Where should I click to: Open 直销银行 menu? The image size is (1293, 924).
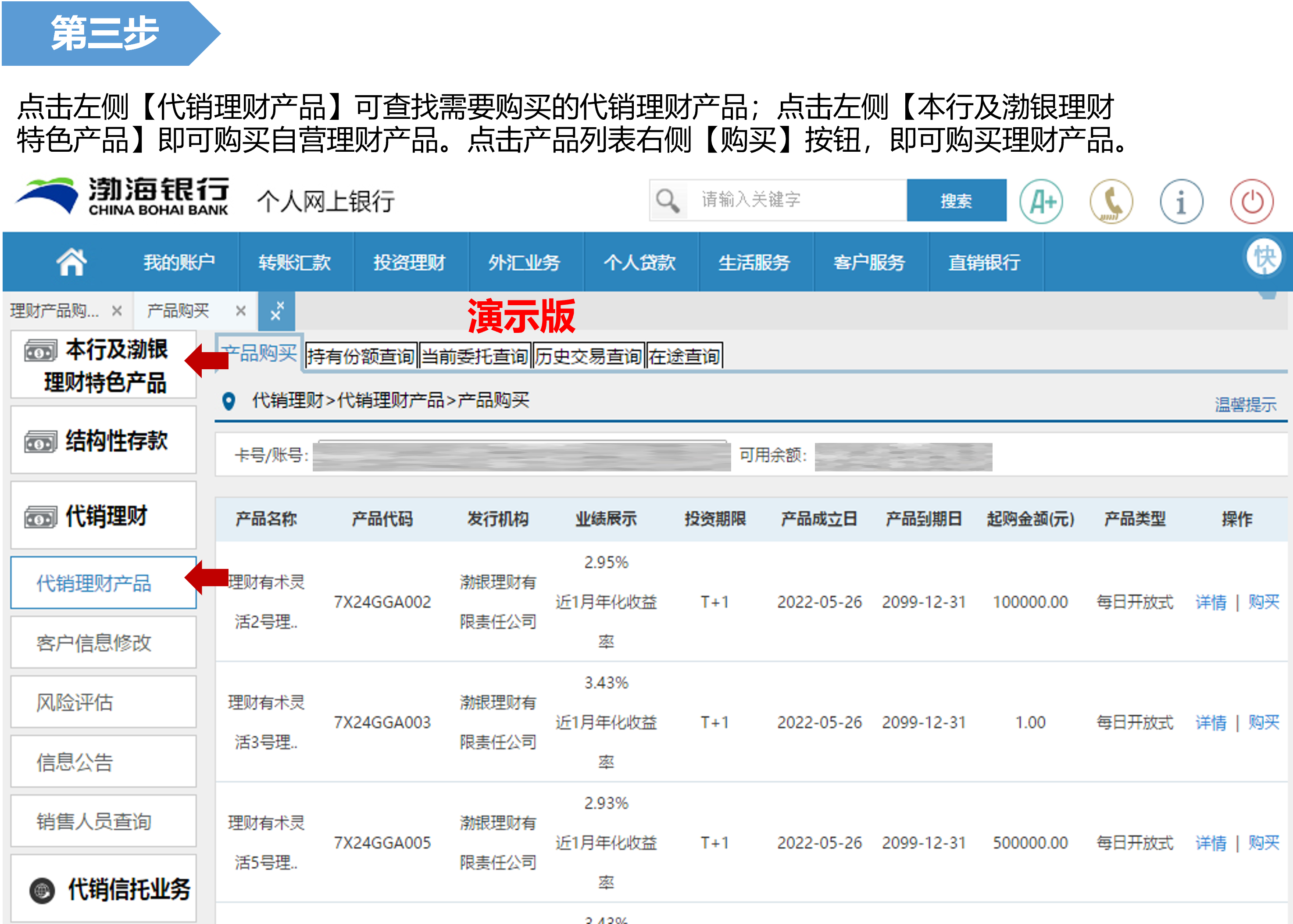pyautogui.click(x=984, y=262)
